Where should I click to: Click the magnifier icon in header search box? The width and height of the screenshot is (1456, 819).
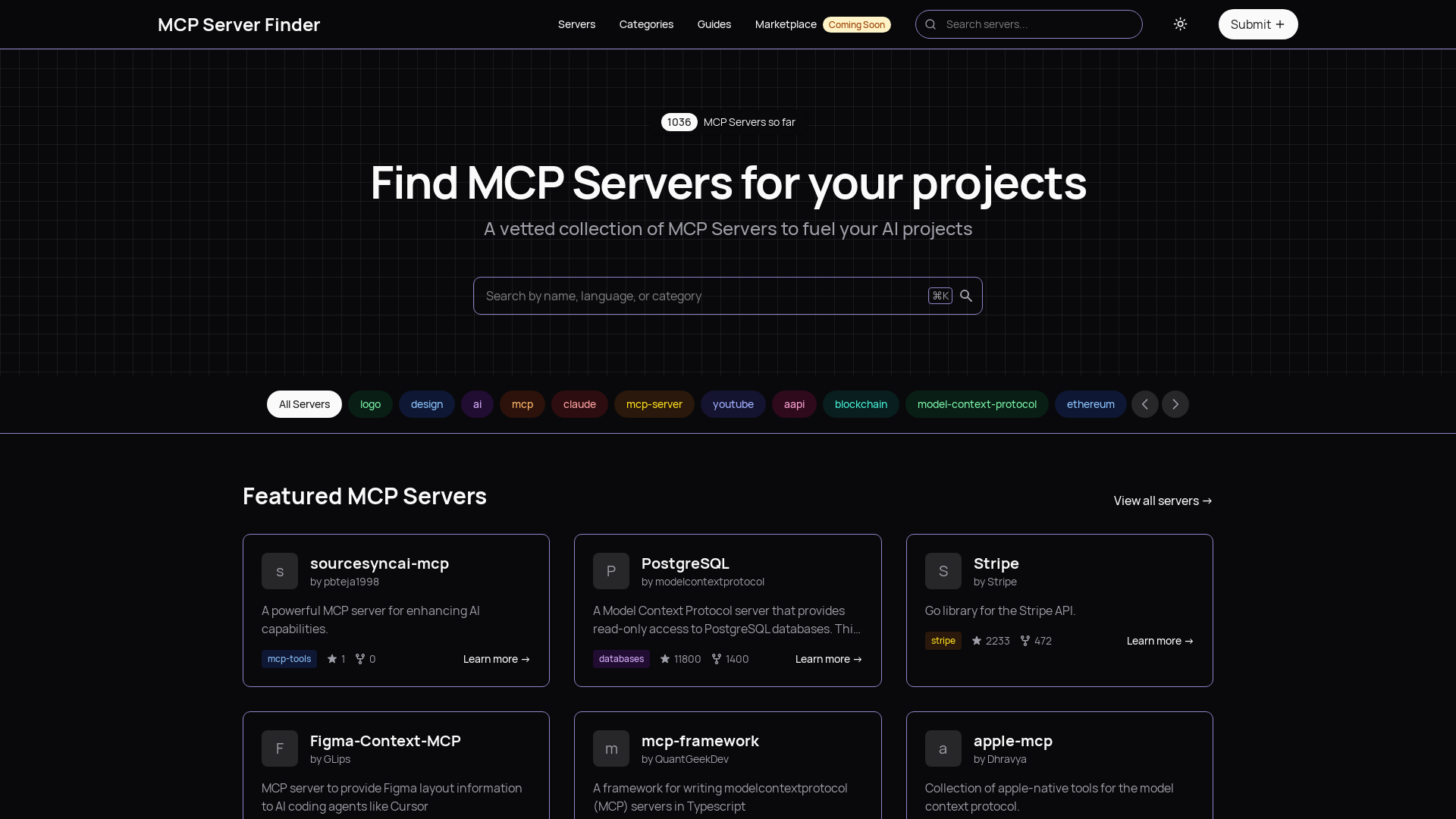930,24
